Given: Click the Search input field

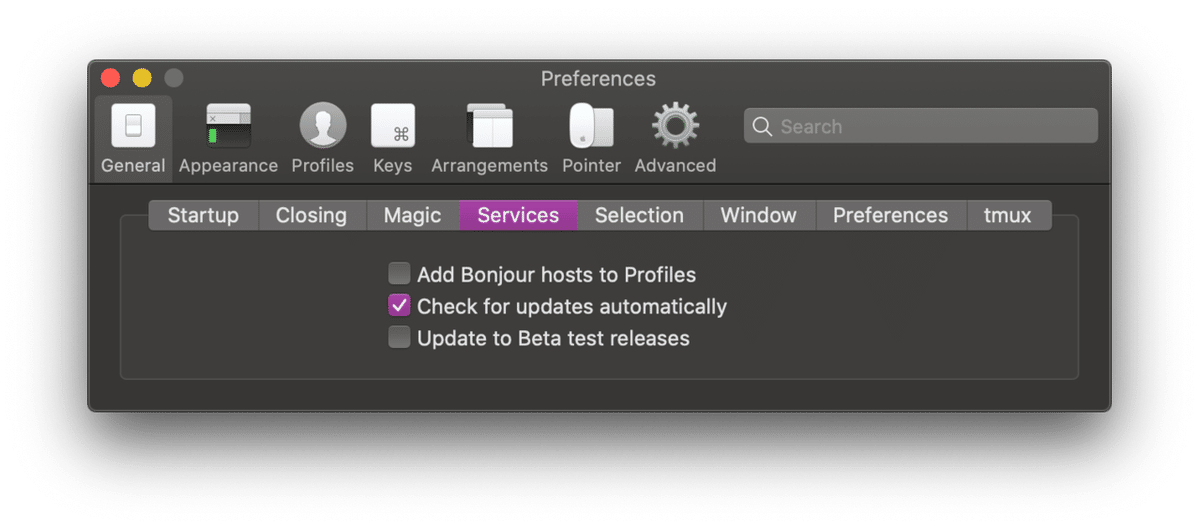Looking at the screenshot, I should coord(930,127).
